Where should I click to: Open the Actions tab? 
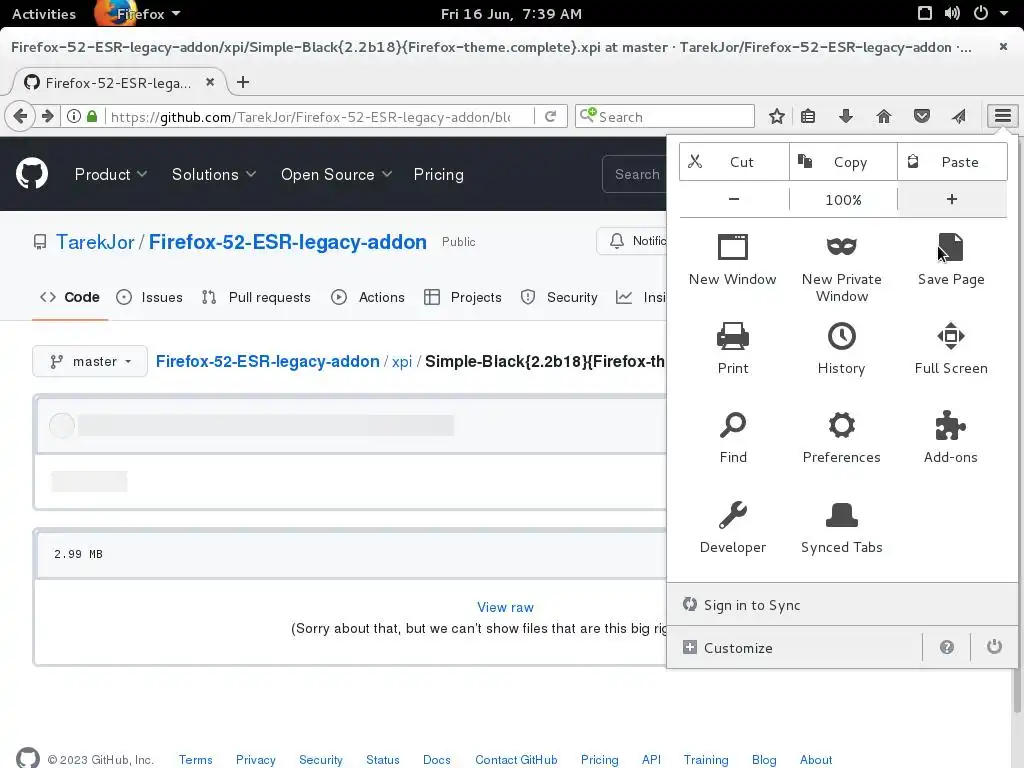coord(368,297)
